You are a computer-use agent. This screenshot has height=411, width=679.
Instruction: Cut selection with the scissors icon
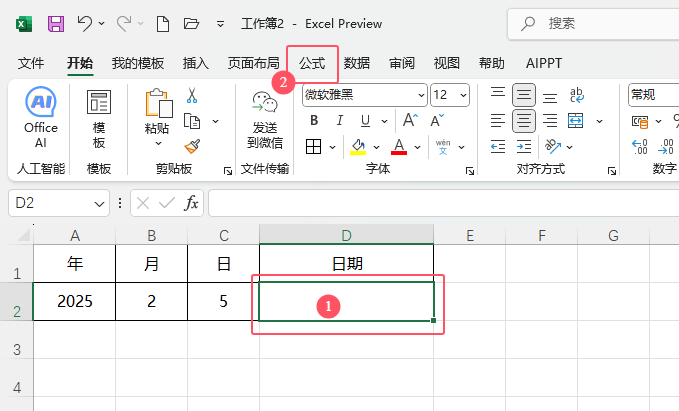pos(192,95)
